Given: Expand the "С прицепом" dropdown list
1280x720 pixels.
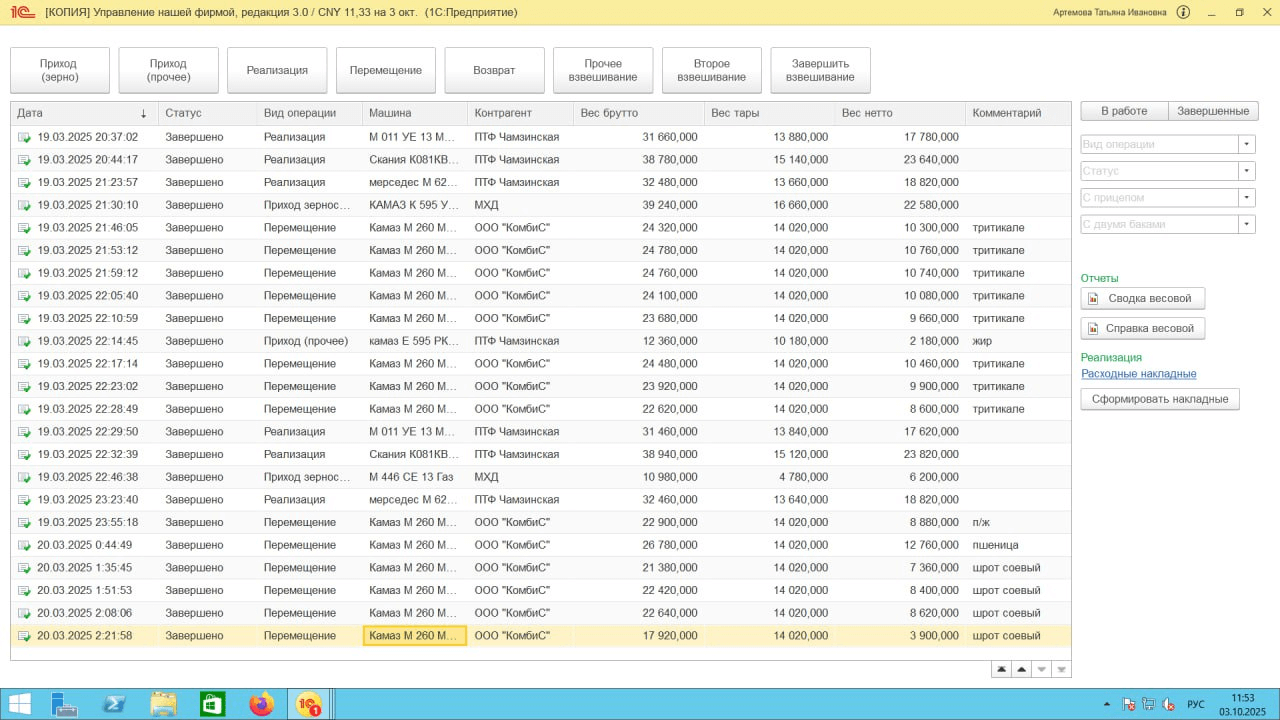Looking at the screenshot, I should 1246,198.
